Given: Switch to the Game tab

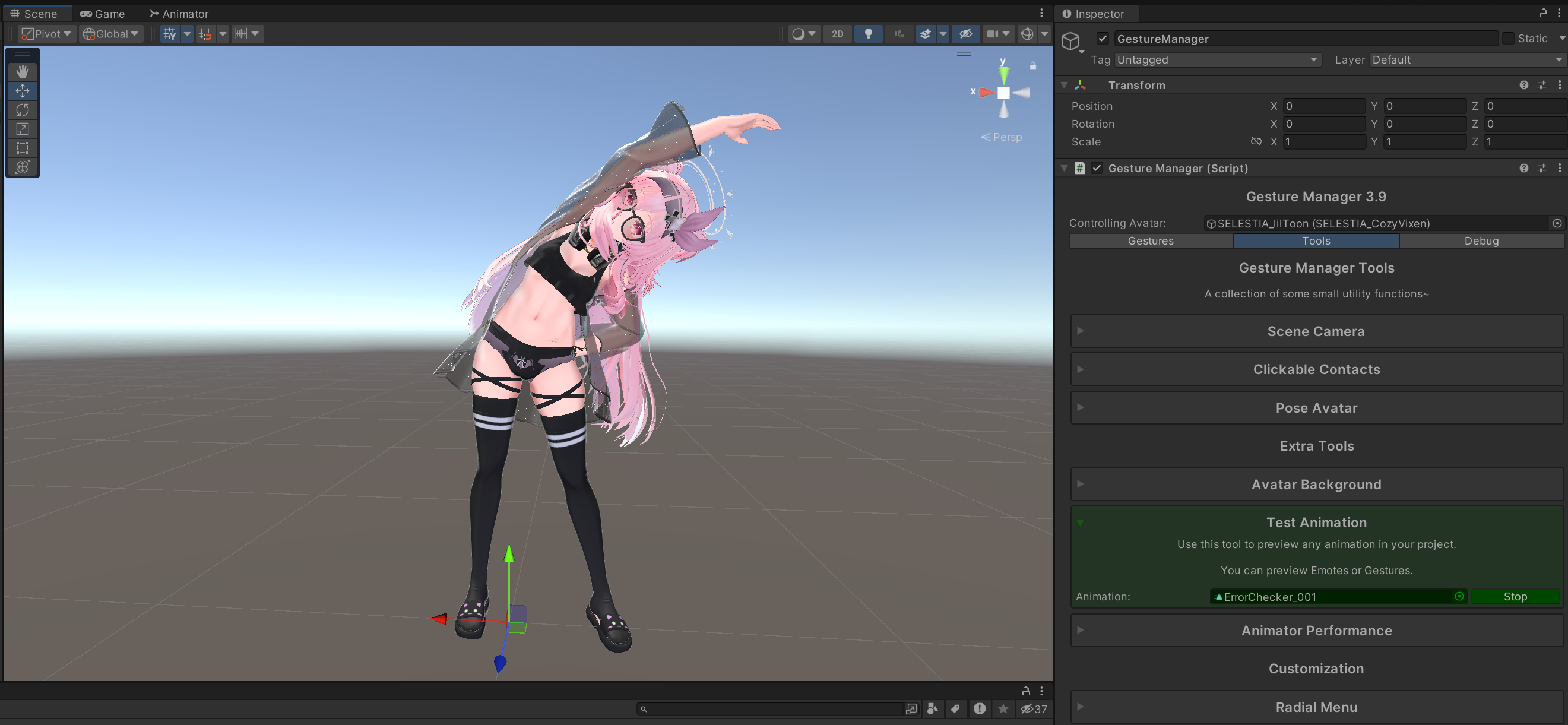Looking at the screenshot, I should pyautogui.click(x=103, y=14).
